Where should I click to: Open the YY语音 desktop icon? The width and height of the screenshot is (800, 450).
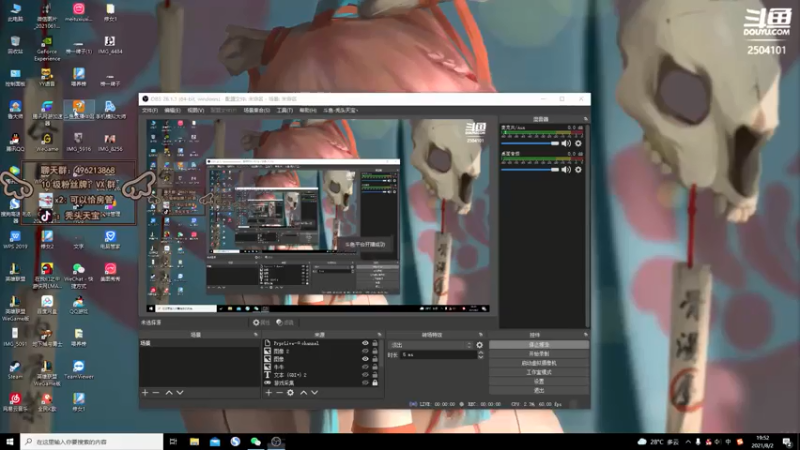click(x=47, y=77)
